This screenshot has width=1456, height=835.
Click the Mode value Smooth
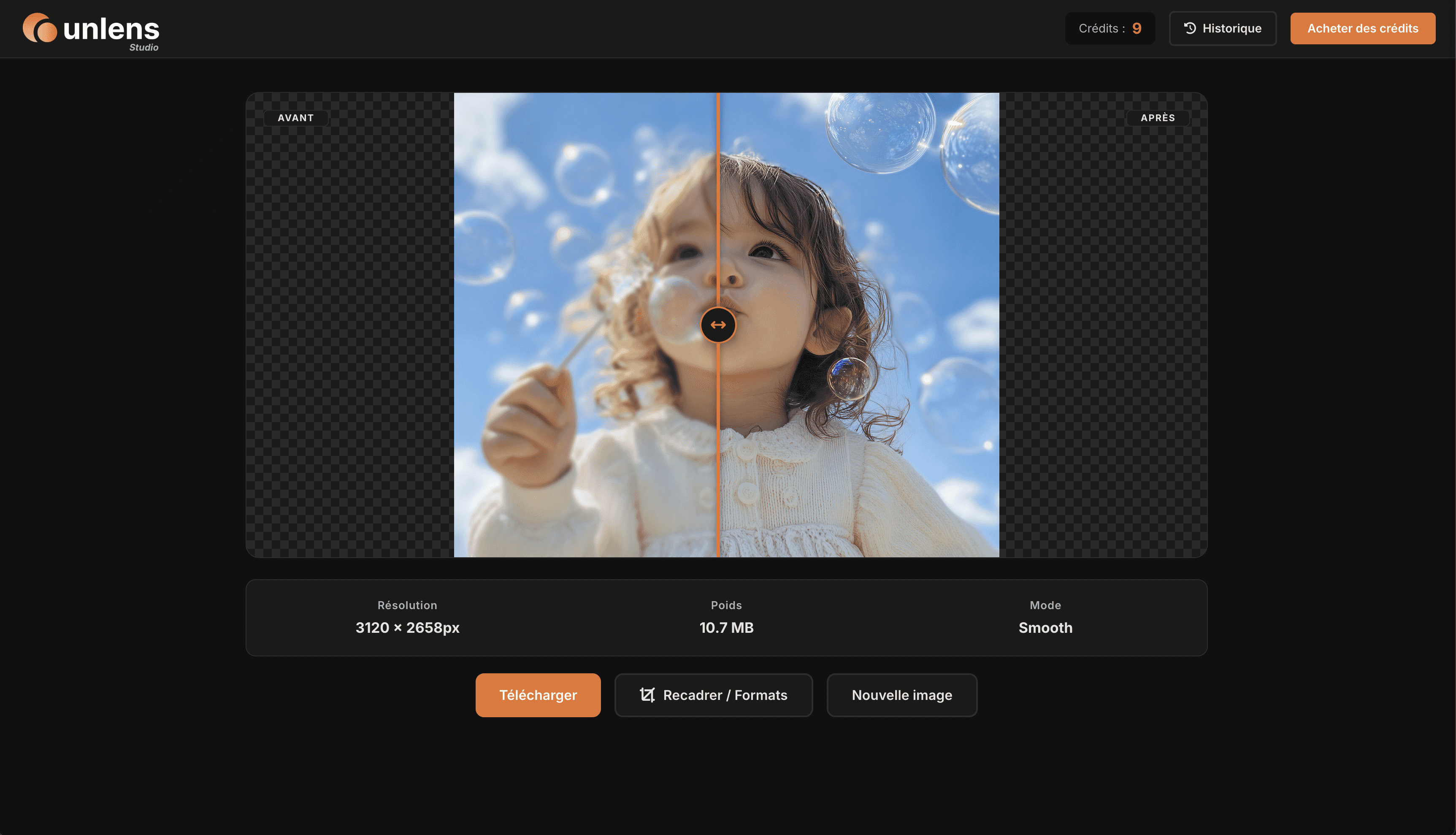coord(1045,627)
